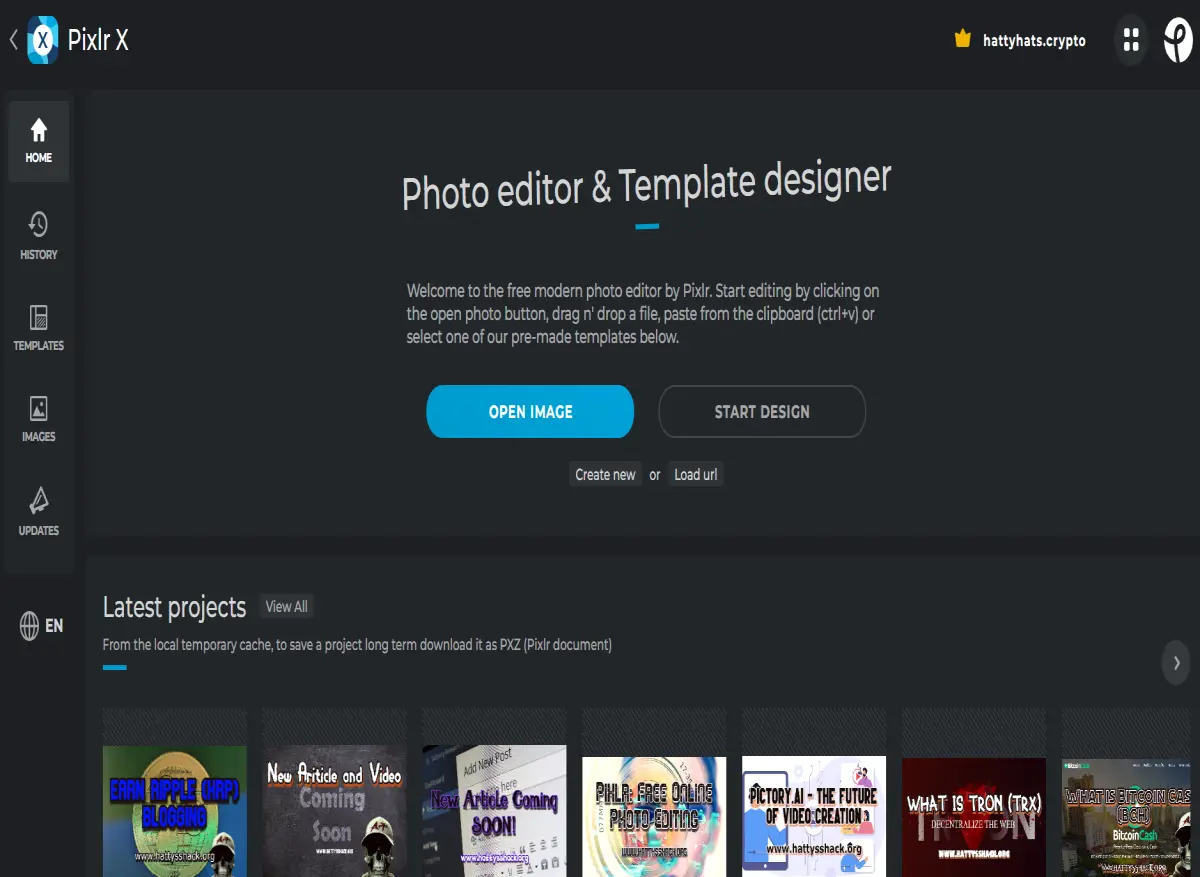Click the Create new link
This screenshot has width=1200, height=877.
click(x=605, y=475)
